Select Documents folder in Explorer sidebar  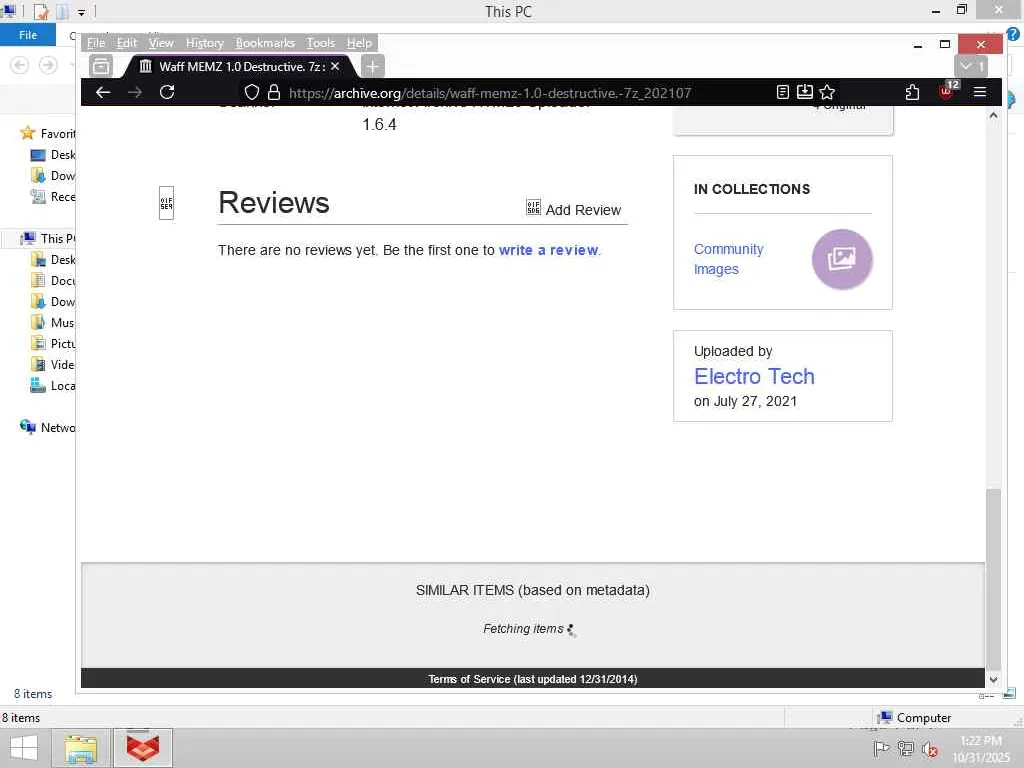click(52, 281)
